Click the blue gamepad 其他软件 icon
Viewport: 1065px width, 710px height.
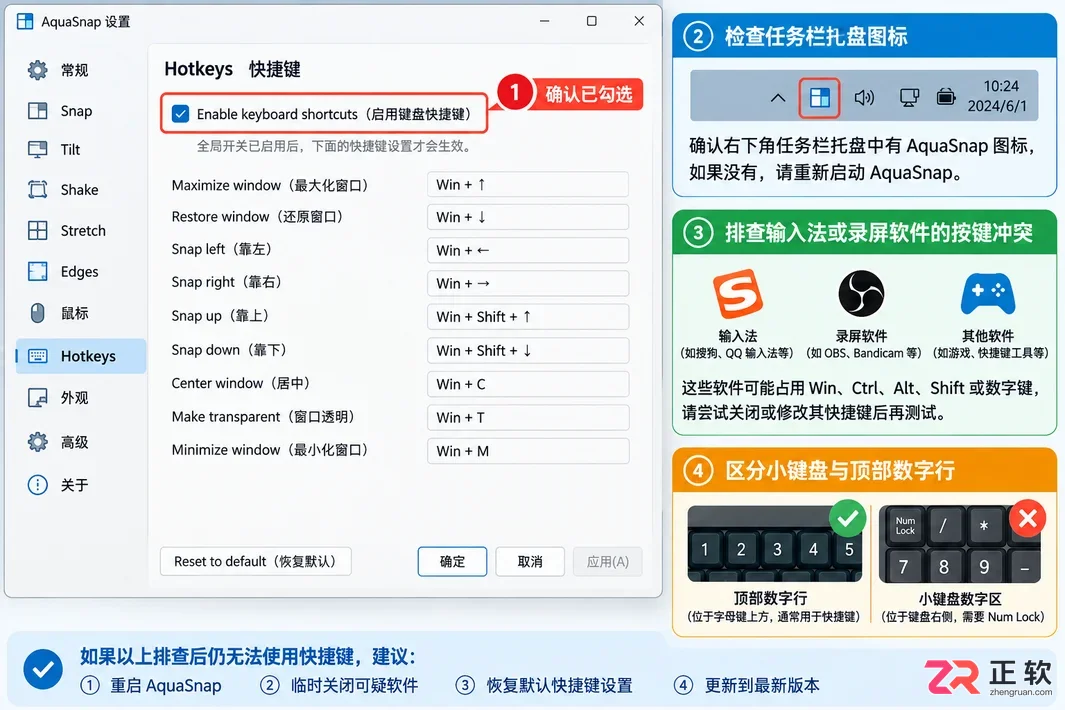click(988, 294)
